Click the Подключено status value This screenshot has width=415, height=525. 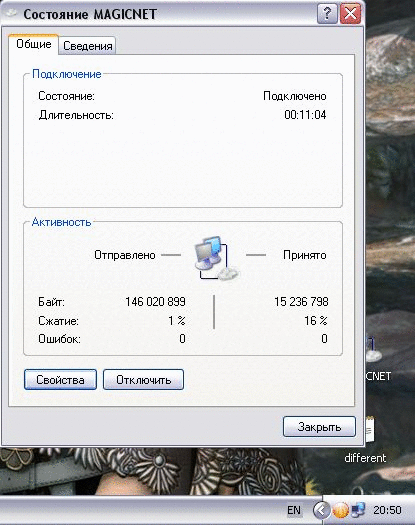(x=294, y=96)
